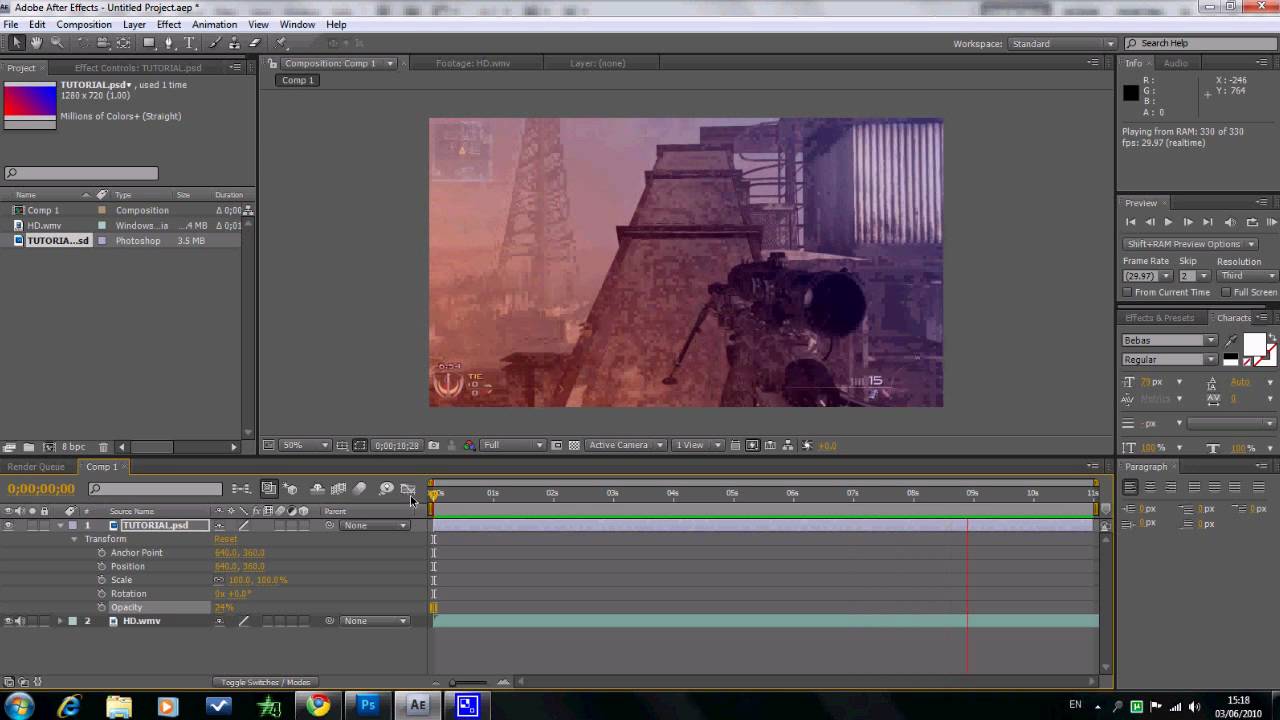
Task: Switch to Photoshop in the taskbar
Action: tap(368, 706)
